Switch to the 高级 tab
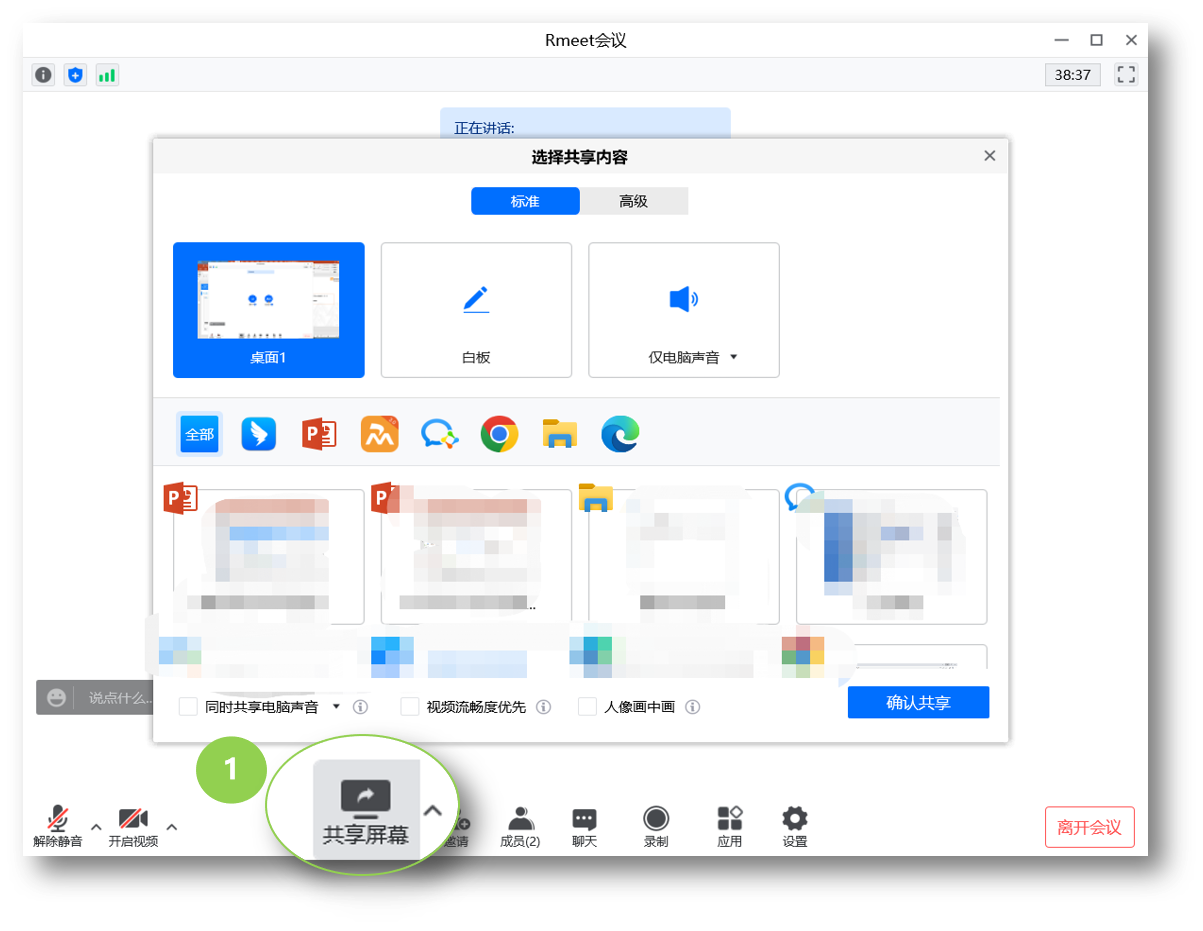 (x=633, y=201)
